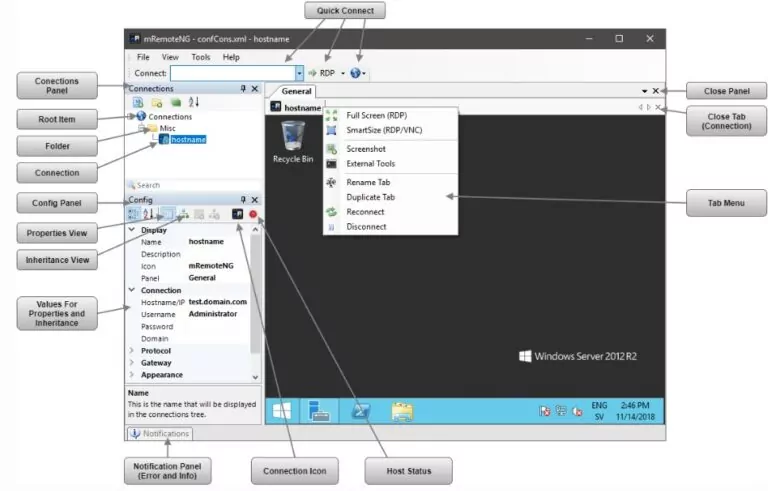Show Inheritance view in Config toolbar
Screen dimensions: 768x491
[184, 214]
